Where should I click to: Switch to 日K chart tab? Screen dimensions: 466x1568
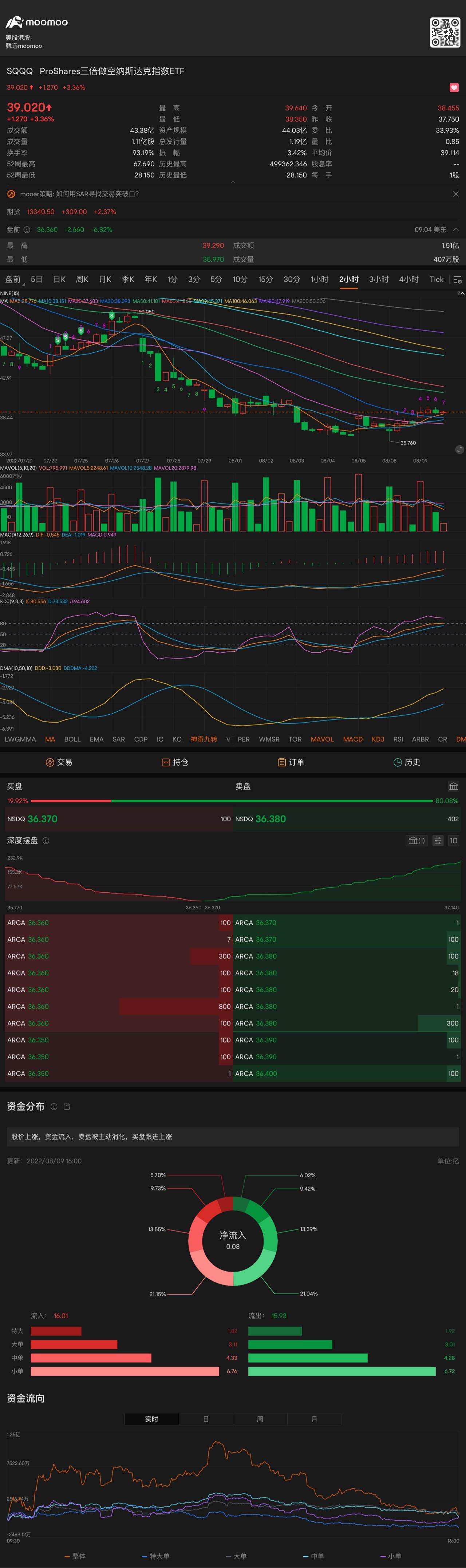pyautogui.click(x=60, y=279)
